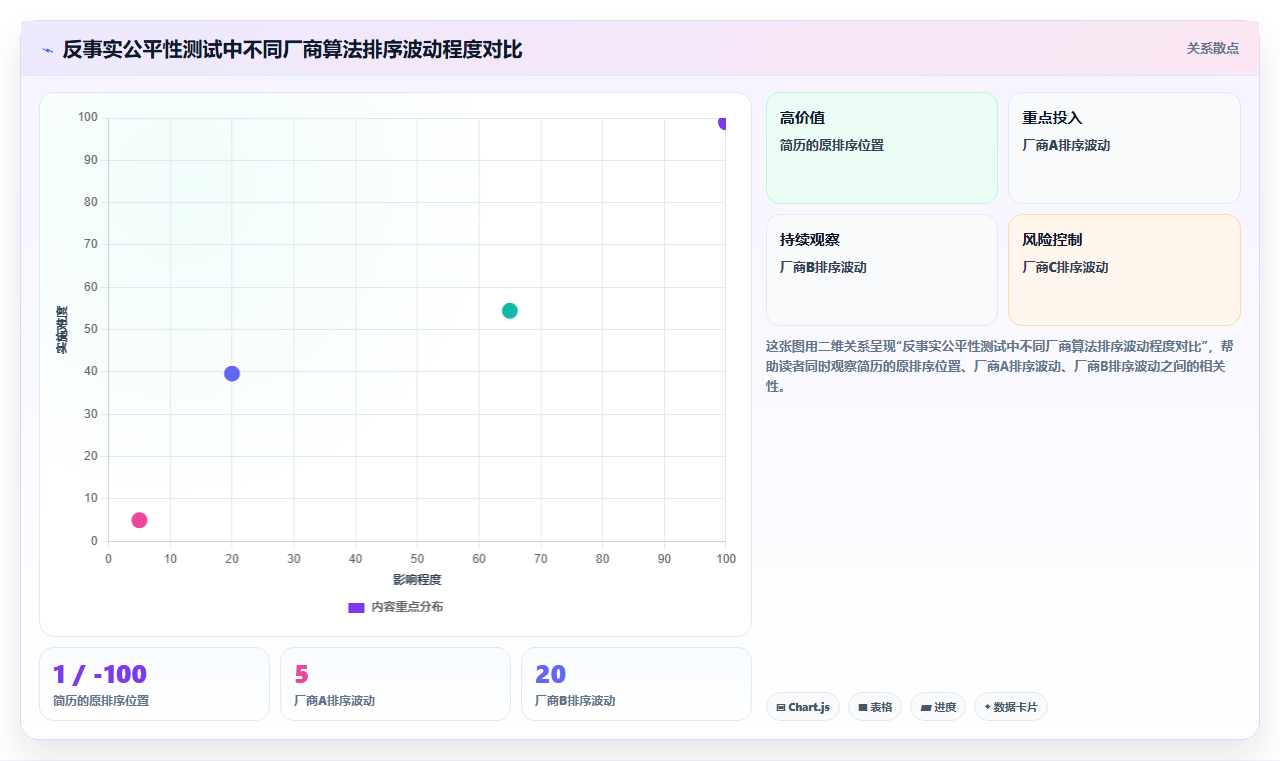Open the 重点投入 card
This screenshot has height=761, width=1280.
[x=1124, y=148]
